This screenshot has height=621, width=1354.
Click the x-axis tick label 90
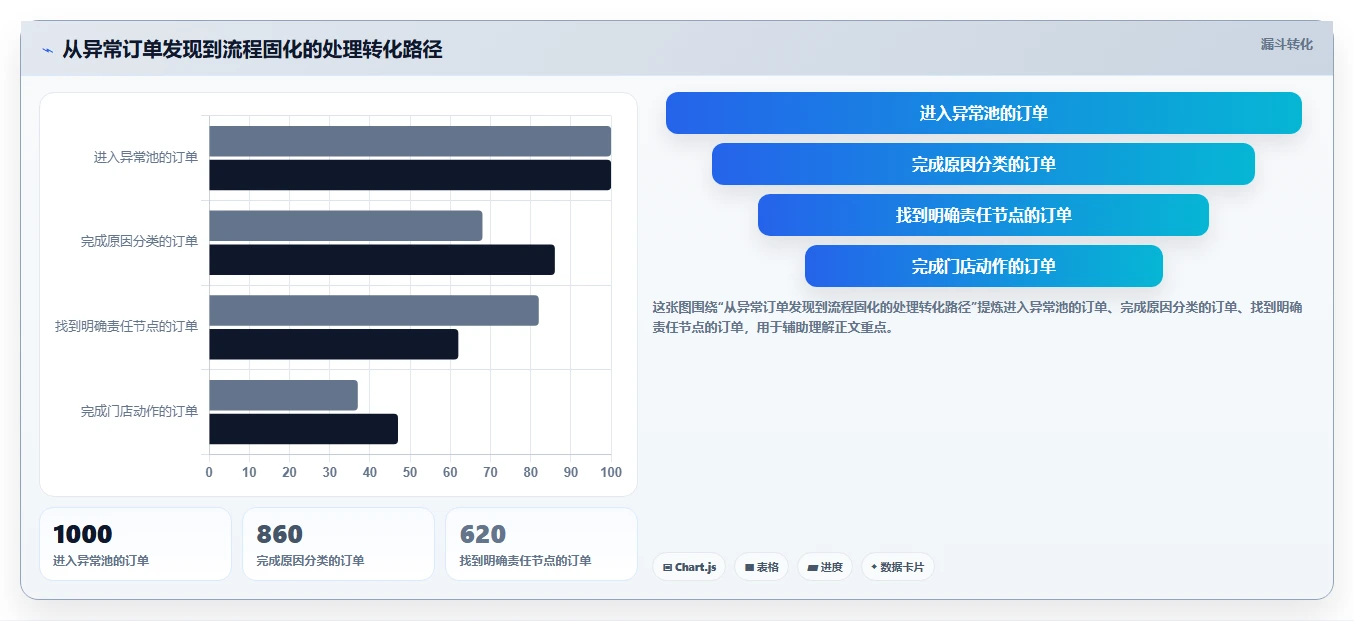(571, 472)
